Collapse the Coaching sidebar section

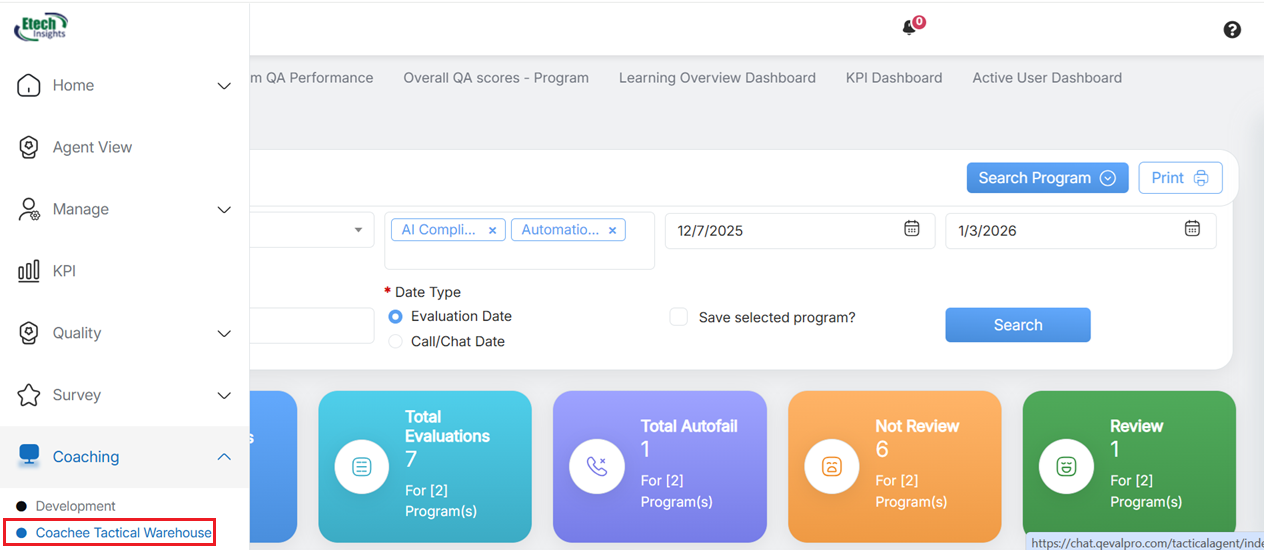224,457
